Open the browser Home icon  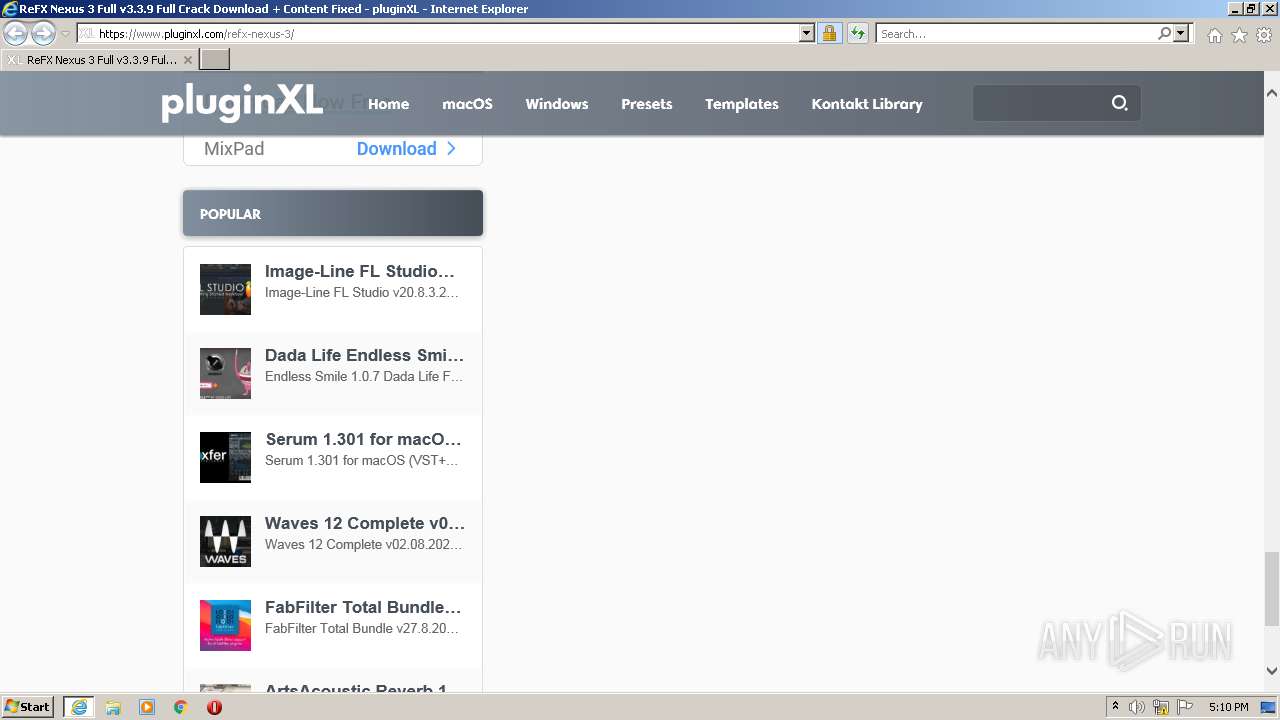click(1214, 35)
